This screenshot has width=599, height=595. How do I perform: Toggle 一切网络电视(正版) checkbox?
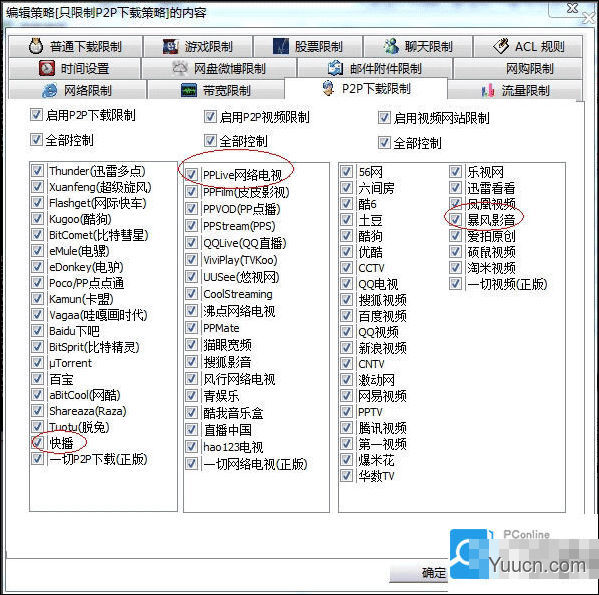pyautogui.click(x=191, y=464)
